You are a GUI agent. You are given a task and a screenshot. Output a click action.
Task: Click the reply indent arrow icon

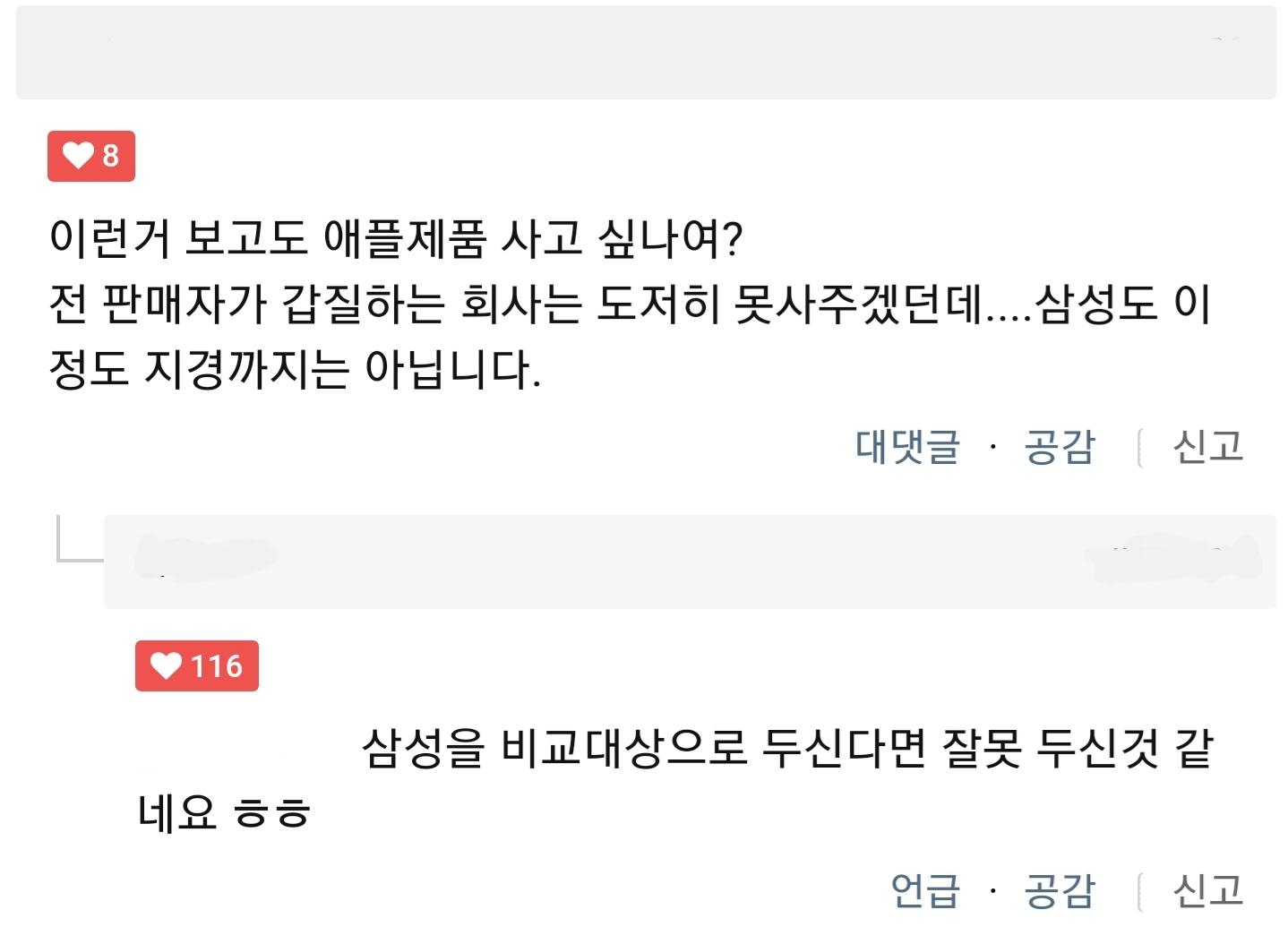79,540
